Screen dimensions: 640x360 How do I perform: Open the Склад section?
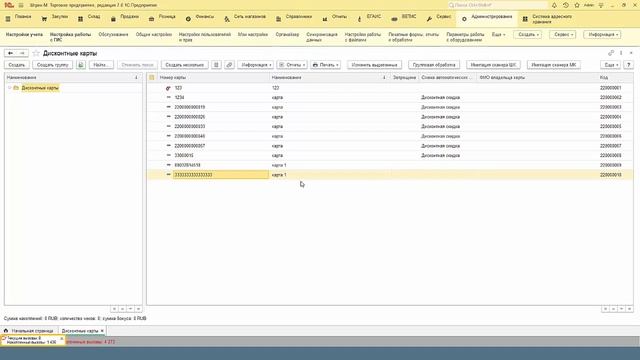[89, 19]
